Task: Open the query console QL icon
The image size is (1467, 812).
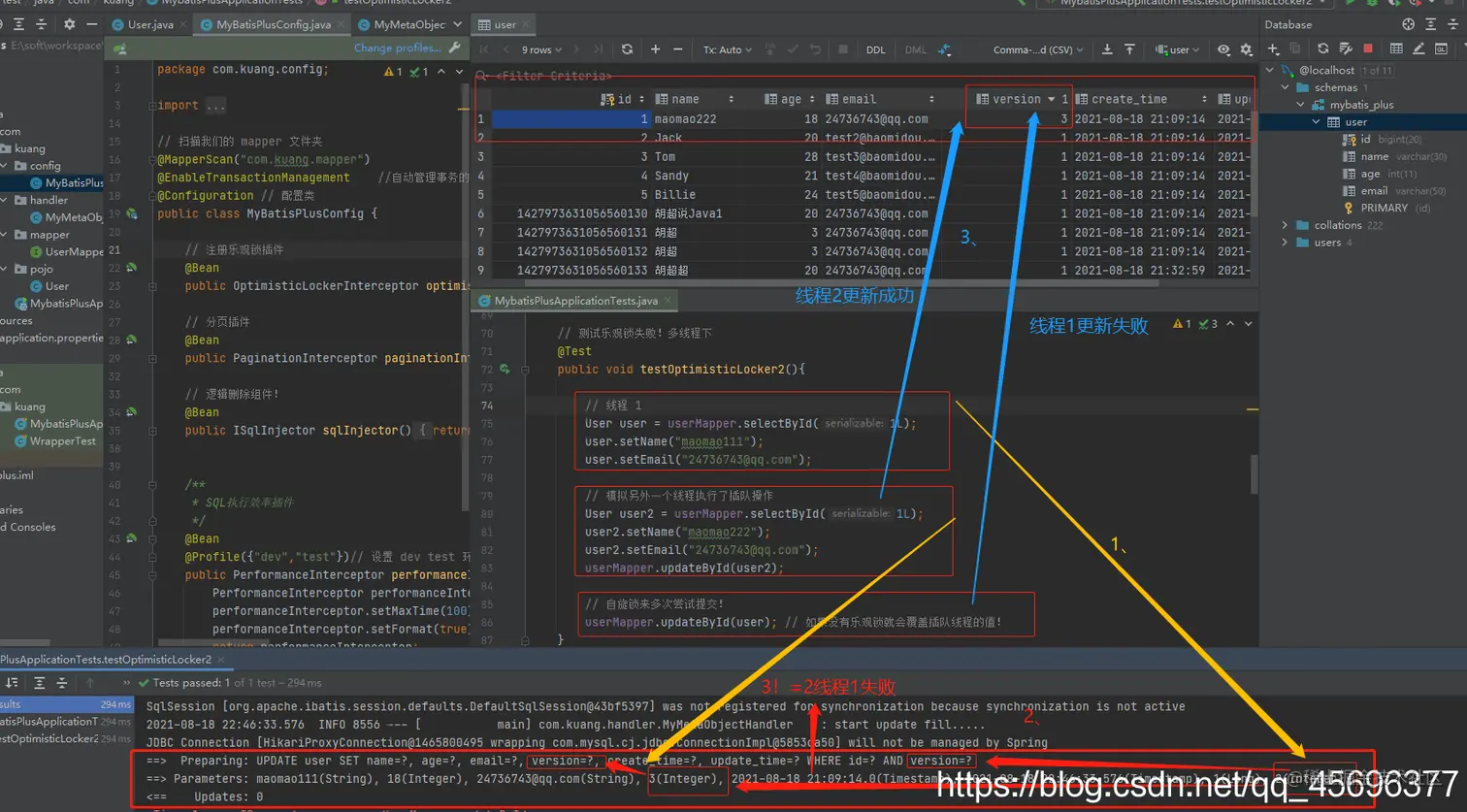Action: [1442, 49]
